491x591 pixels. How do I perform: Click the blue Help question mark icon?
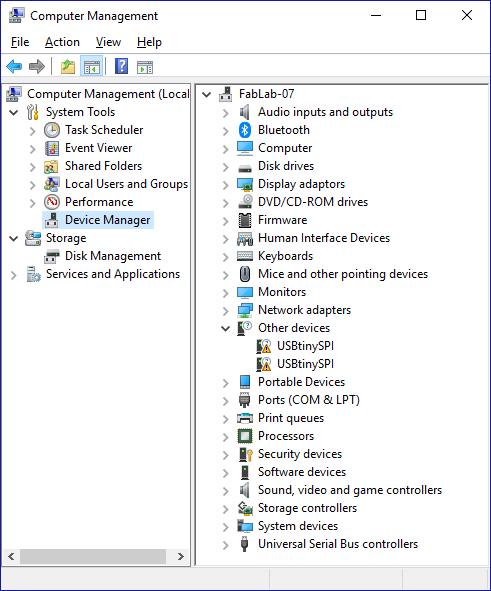point(121,67)
